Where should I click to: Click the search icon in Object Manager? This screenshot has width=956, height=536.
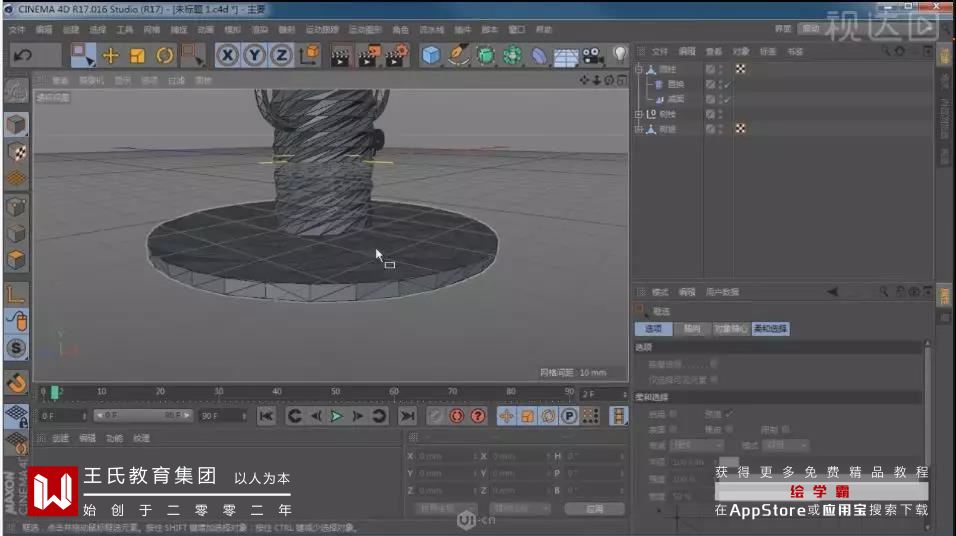[885, 51]
